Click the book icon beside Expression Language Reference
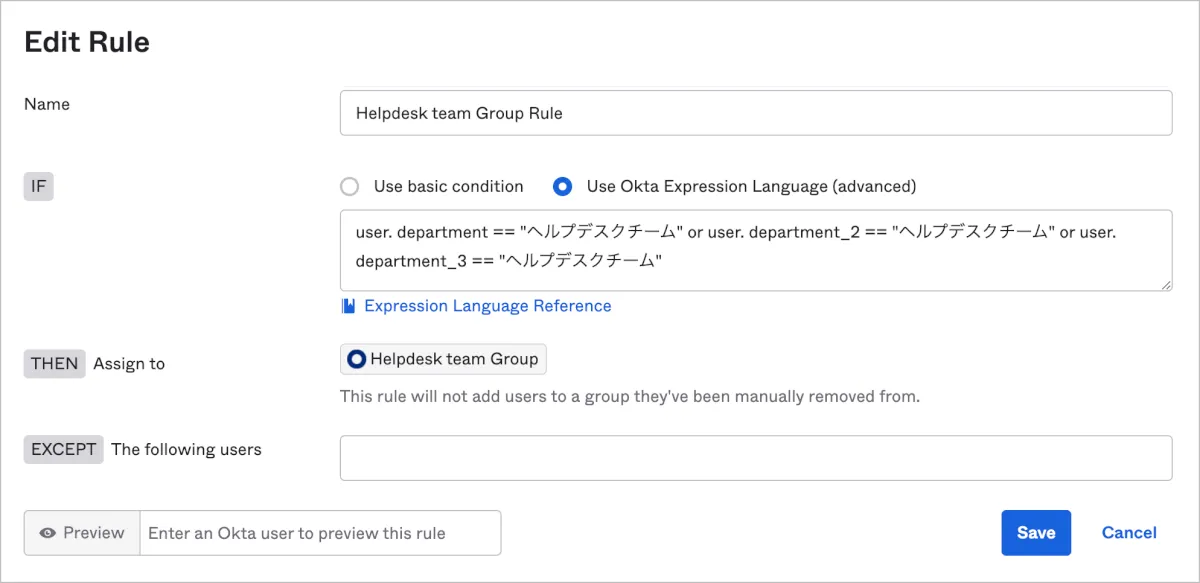This screenshot has width=1200, height=583. 348,306
